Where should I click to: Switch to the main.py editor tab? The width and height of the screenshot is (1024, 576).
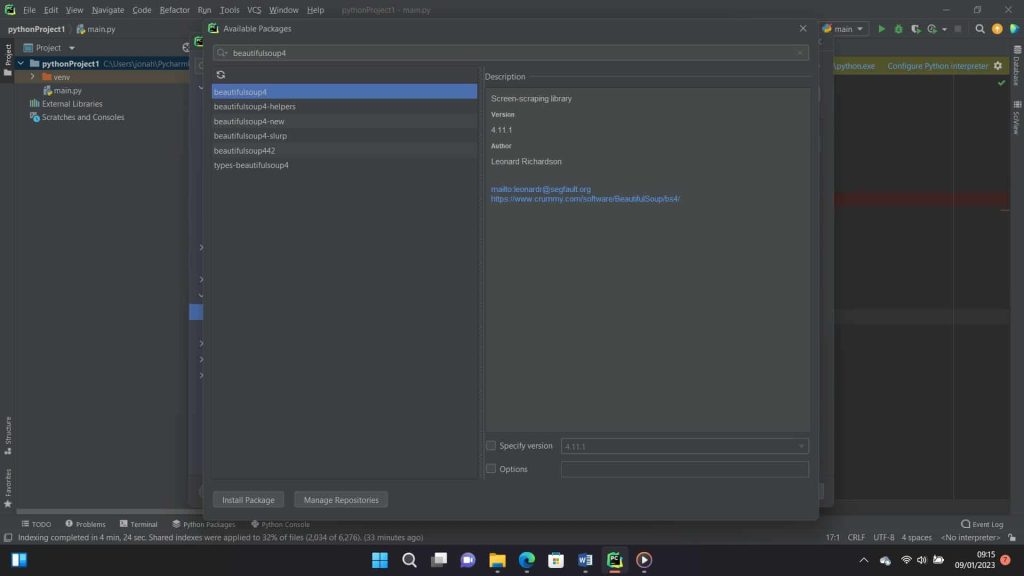(x=103, y=29)
